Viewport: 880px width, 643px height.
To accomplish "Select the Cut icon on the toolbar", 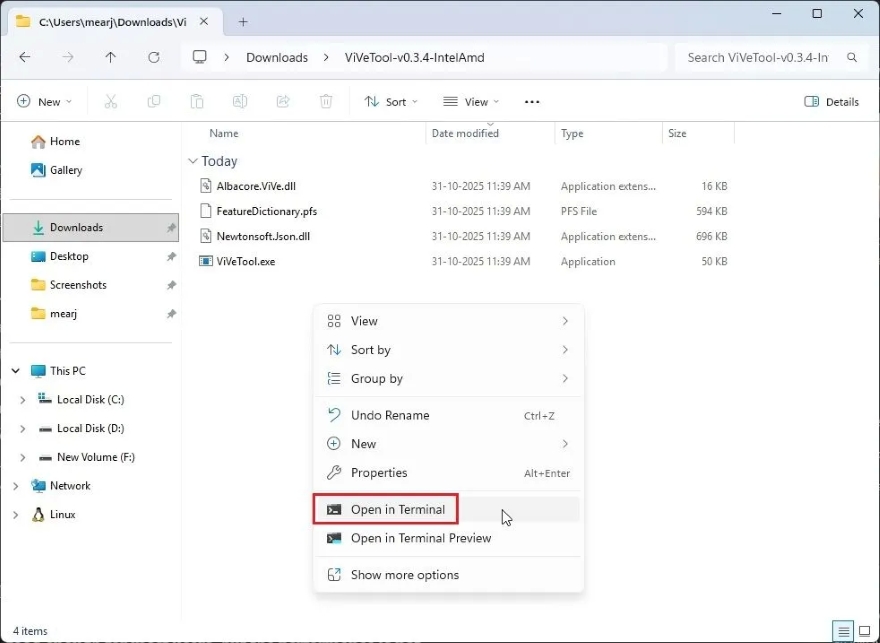I will tap(110, 101).
